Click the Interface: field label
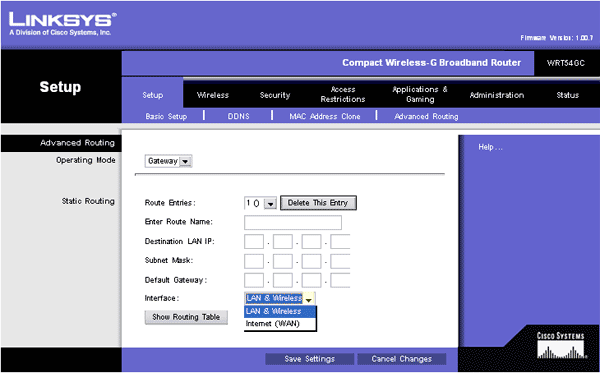 click(161, 298)
